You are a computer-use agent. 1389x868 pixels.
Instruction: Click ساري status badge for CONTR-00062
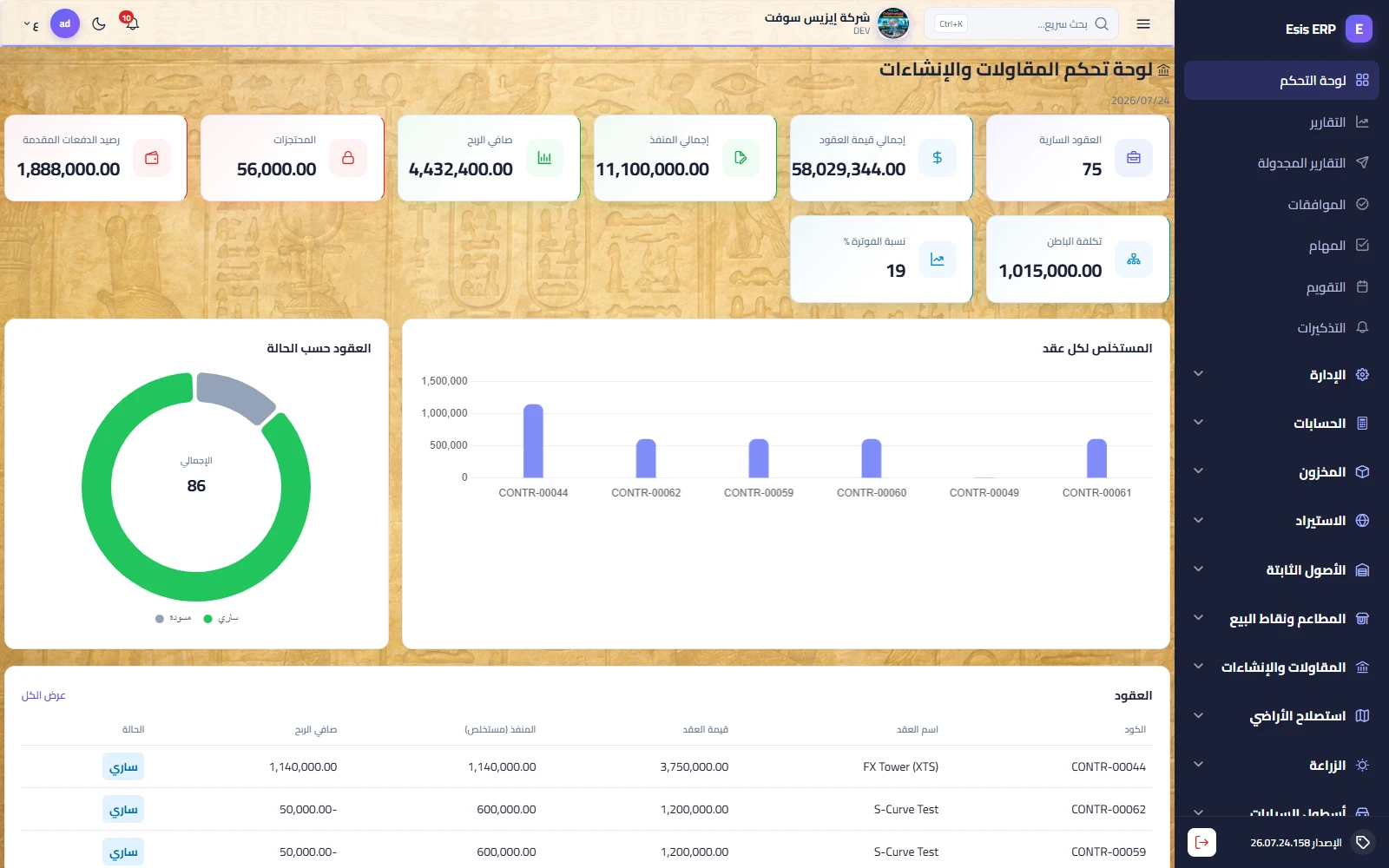[x=123, y=809]
